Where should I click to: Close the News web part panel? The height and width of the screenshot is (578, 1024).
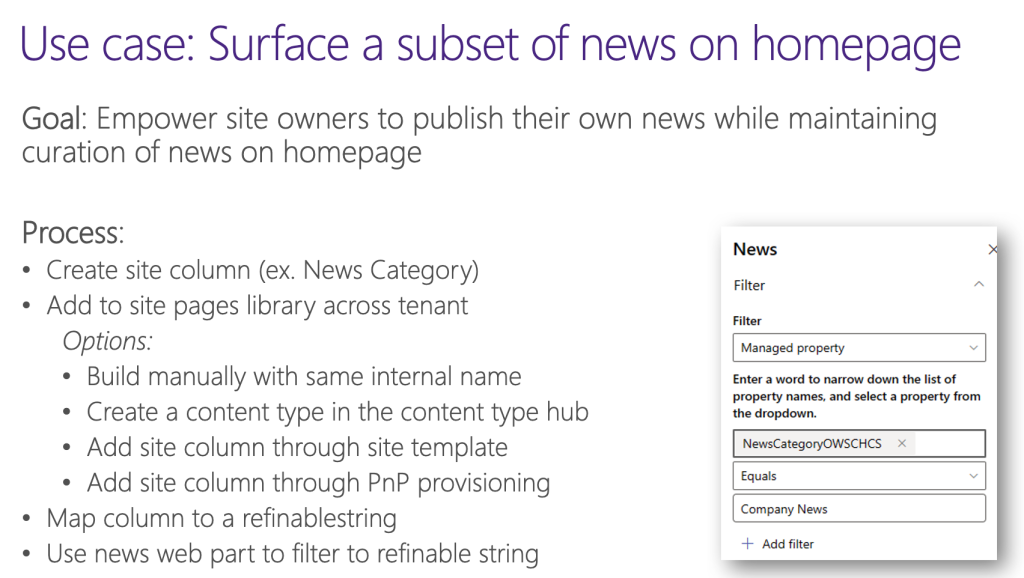[993, 249]
